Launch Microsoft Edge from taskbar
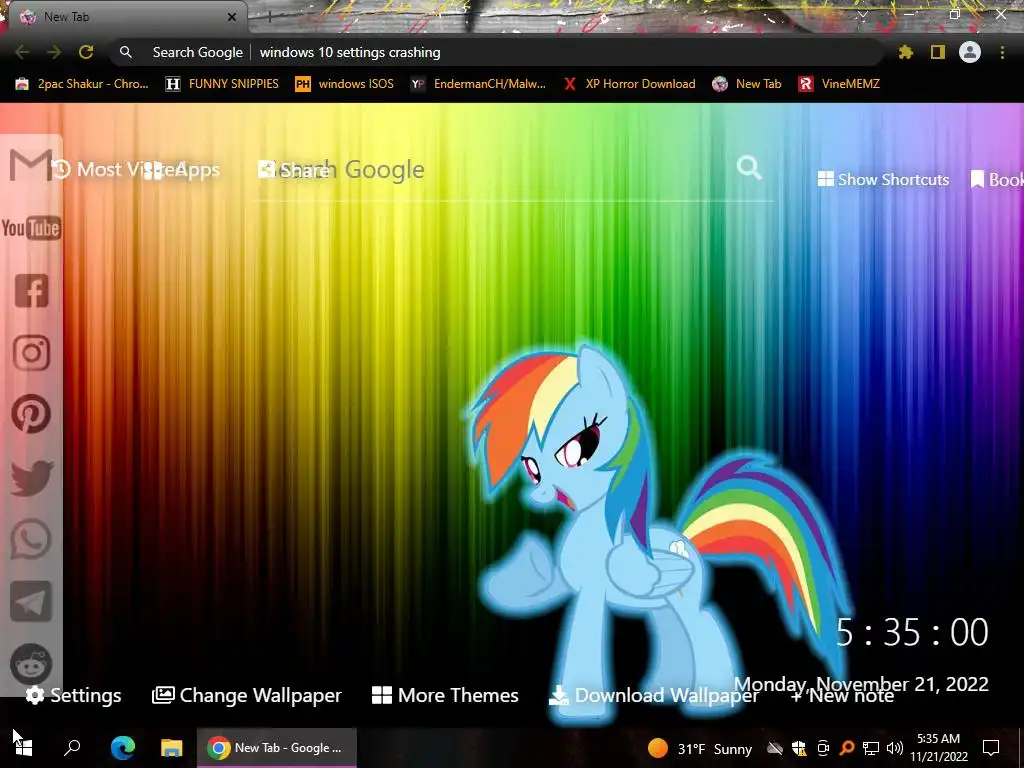The image size is (1024, 768). (x=122, y=748)
